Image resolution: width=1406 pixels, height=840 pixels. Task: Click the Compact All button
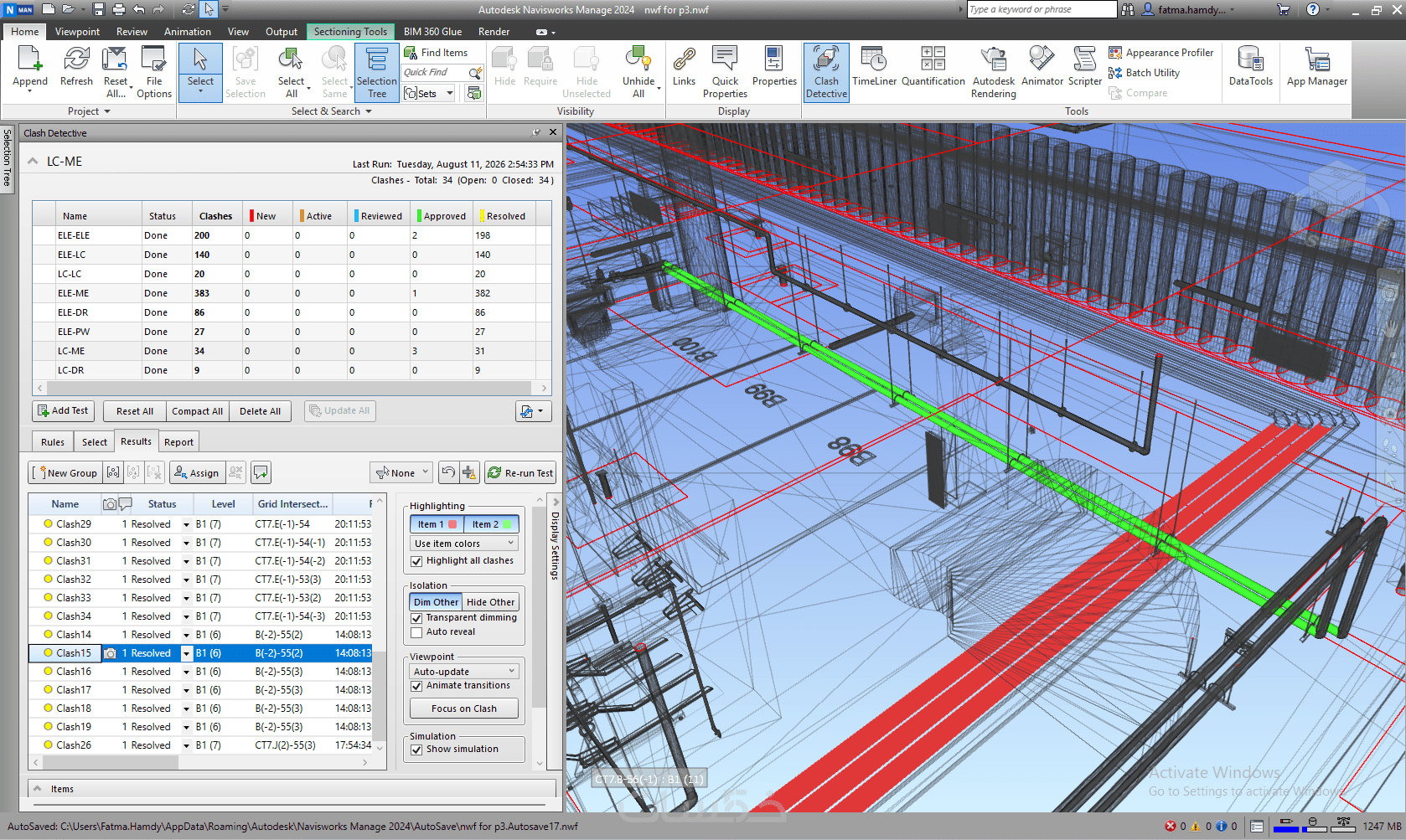point(198,411)
